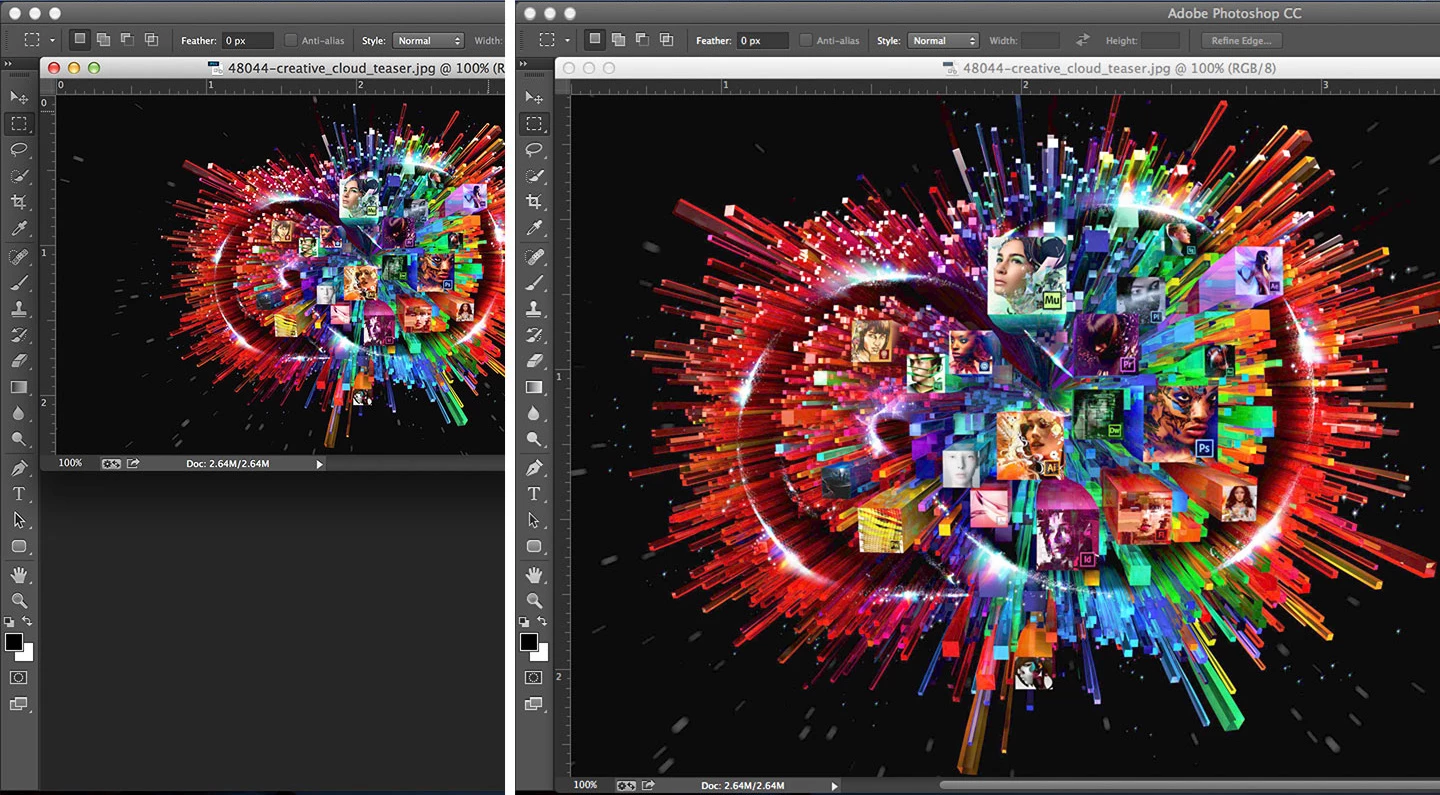The width and height of the screenshot is (1440, 795).
Task: Click the share icon in left status bar
Action: pos(133,463)
